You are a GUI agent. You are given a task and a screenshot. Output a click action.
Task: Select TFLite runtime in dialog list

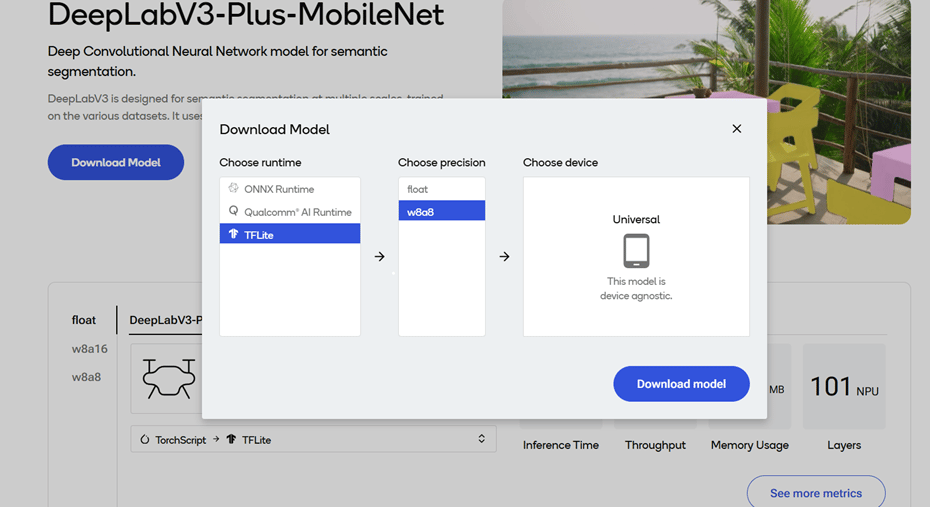click(290, 234)
